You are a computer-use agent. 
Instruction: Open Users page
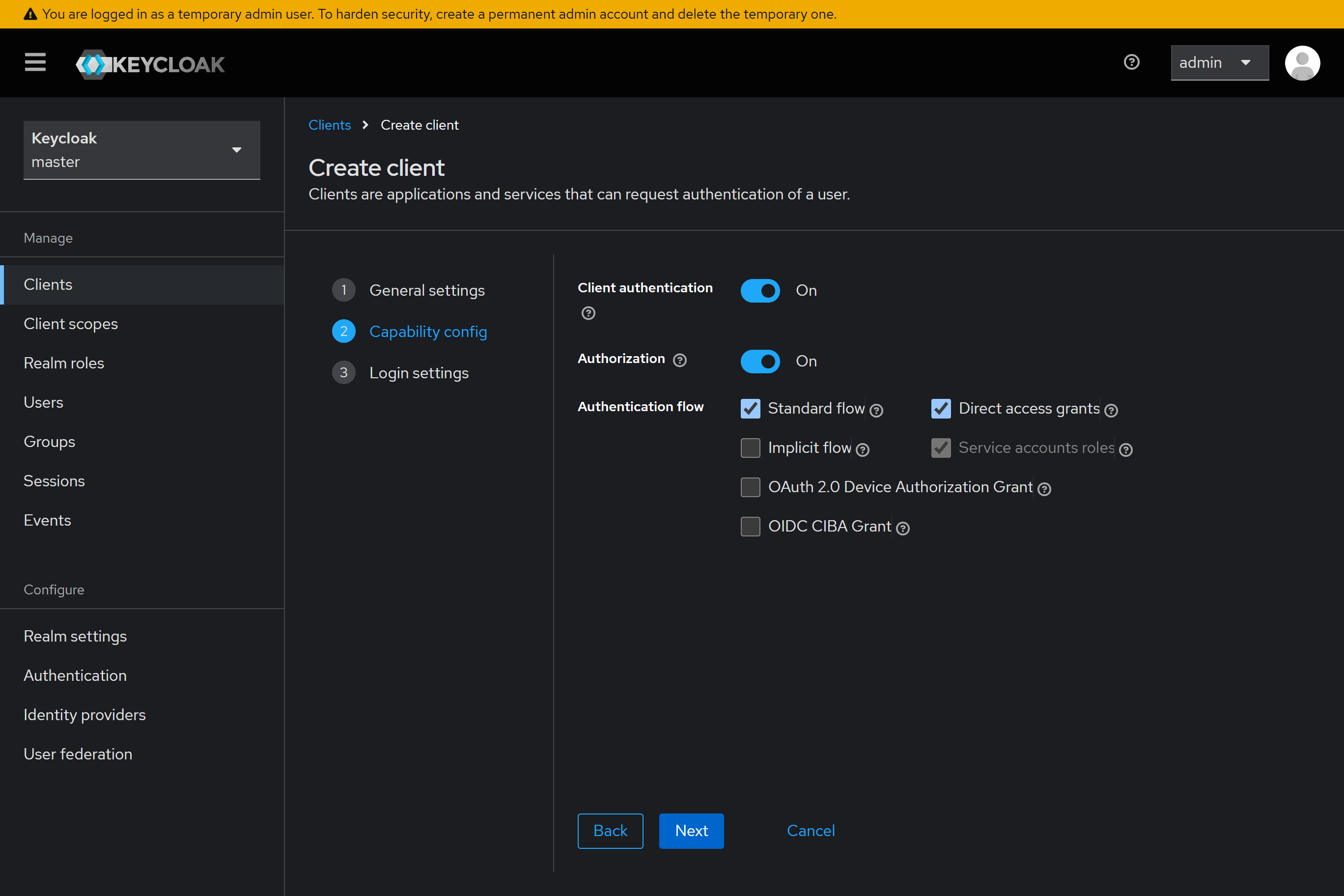click(141, 403)
